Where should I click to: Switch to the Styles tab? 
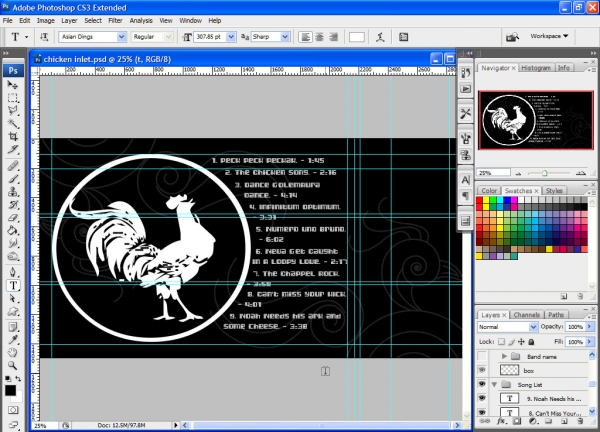(554, 191)
